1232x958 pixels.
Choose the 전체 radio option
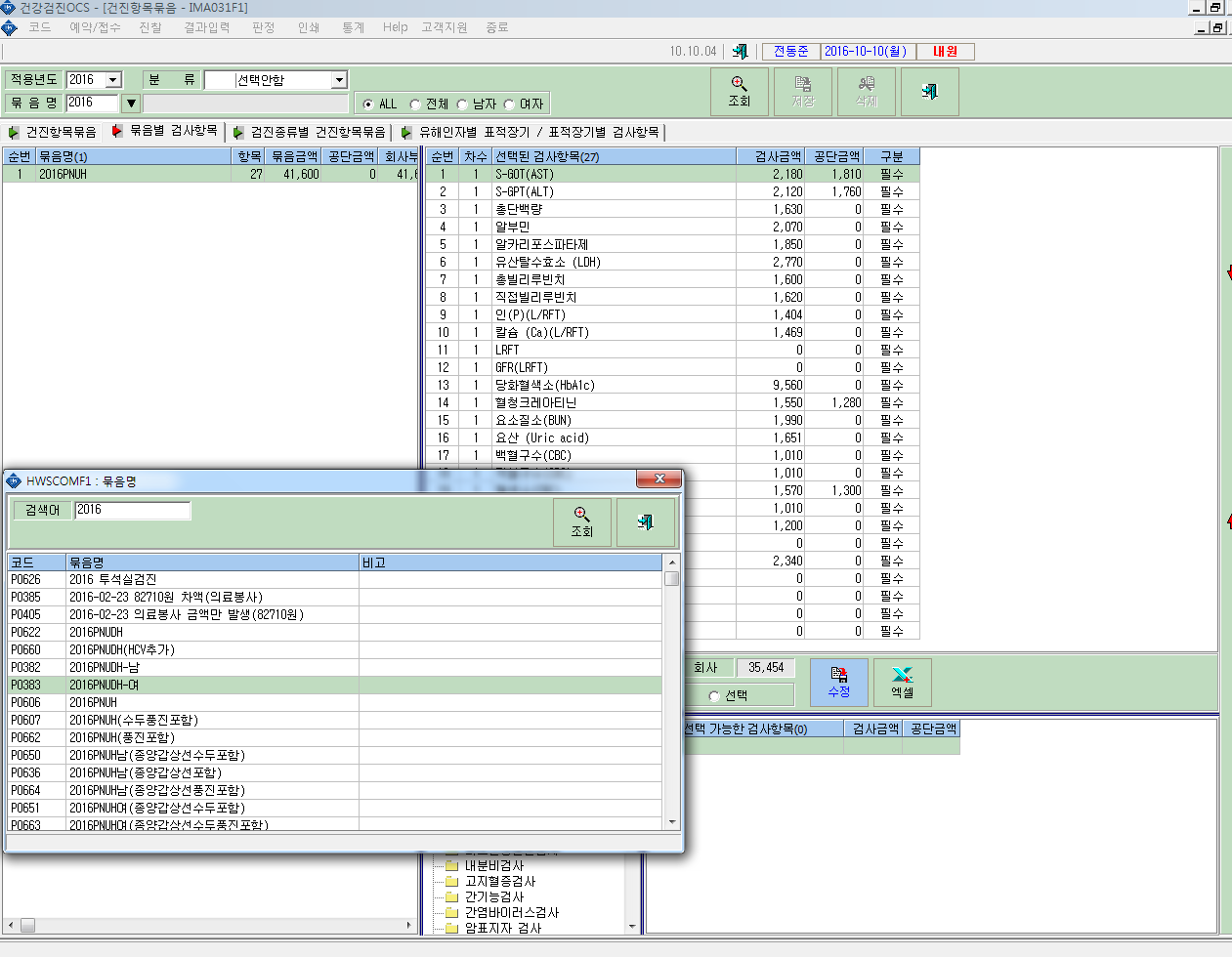(x=415, y=104)
